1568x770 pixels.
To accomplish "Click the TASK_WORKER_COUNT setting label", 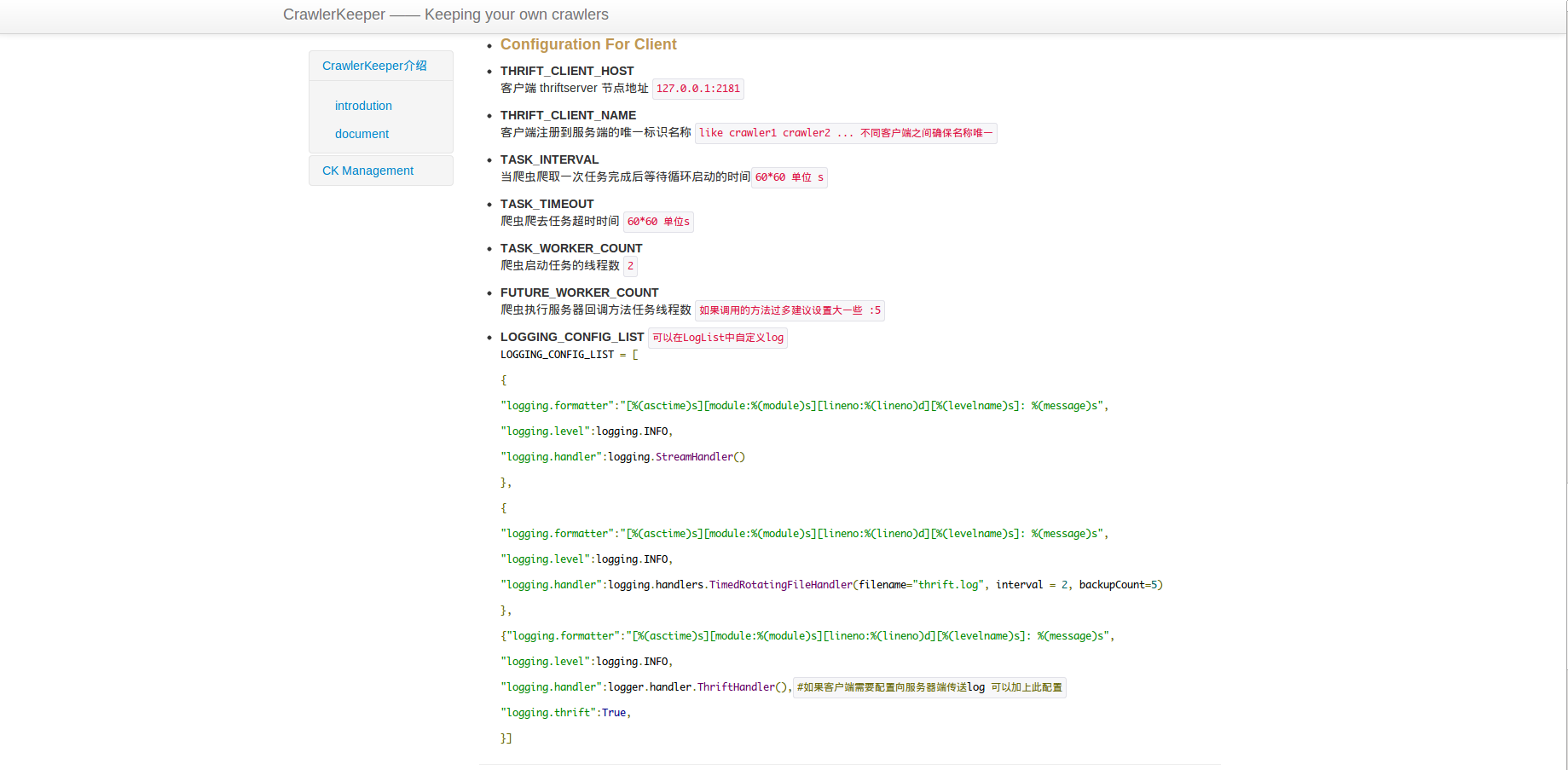I will pyautogui.click(x=570, y=248).
